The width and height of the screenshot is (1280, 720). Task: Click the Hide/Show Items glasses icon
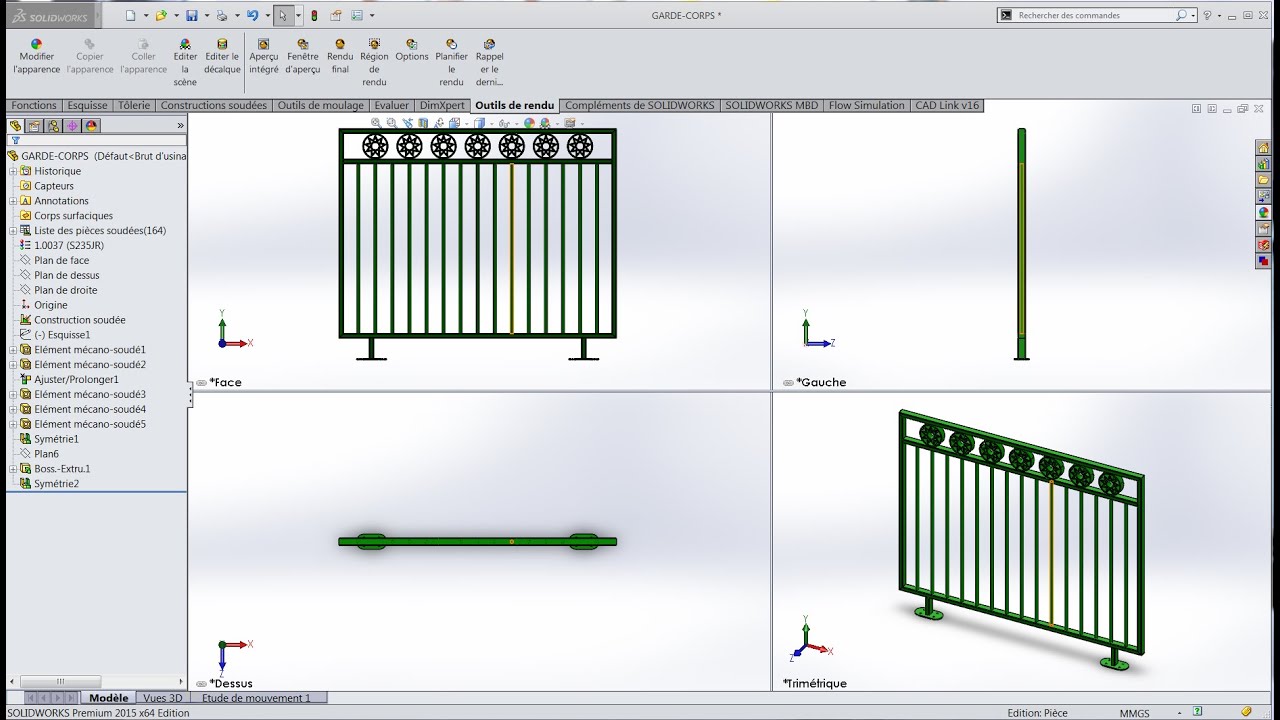504,123
